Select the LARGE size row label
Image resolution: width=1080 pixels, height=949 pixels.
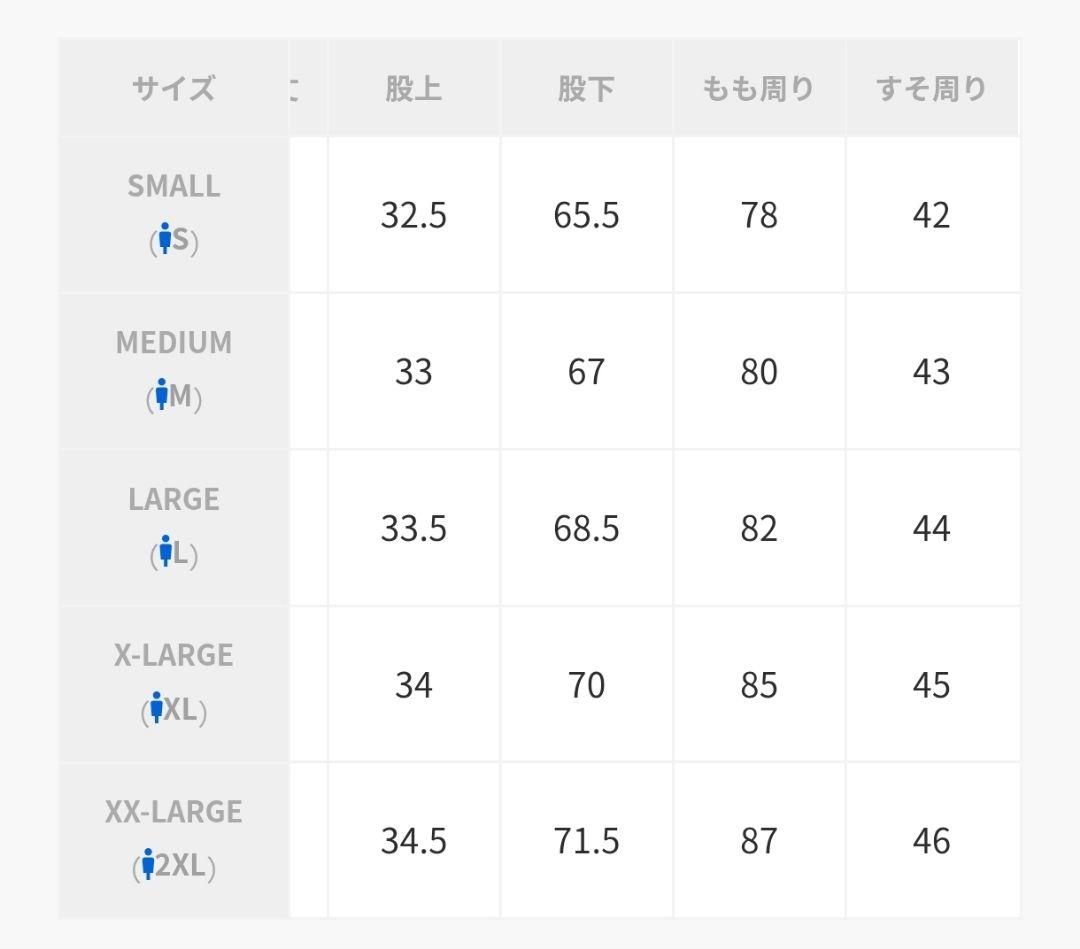[173, 499]
